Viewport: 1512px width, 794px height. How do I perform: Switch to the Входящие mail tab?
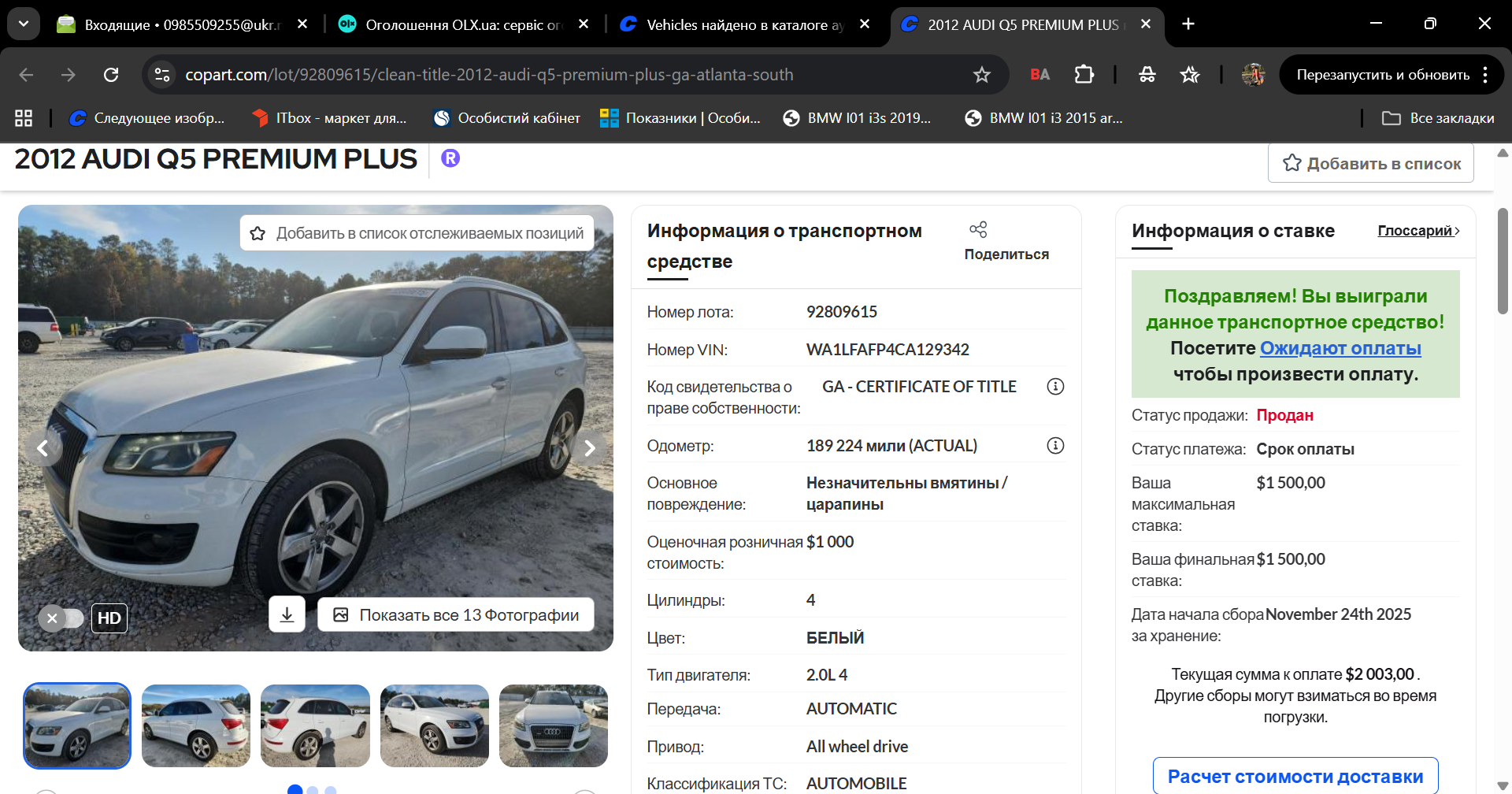pyautogui.click(x=183, y=24)
